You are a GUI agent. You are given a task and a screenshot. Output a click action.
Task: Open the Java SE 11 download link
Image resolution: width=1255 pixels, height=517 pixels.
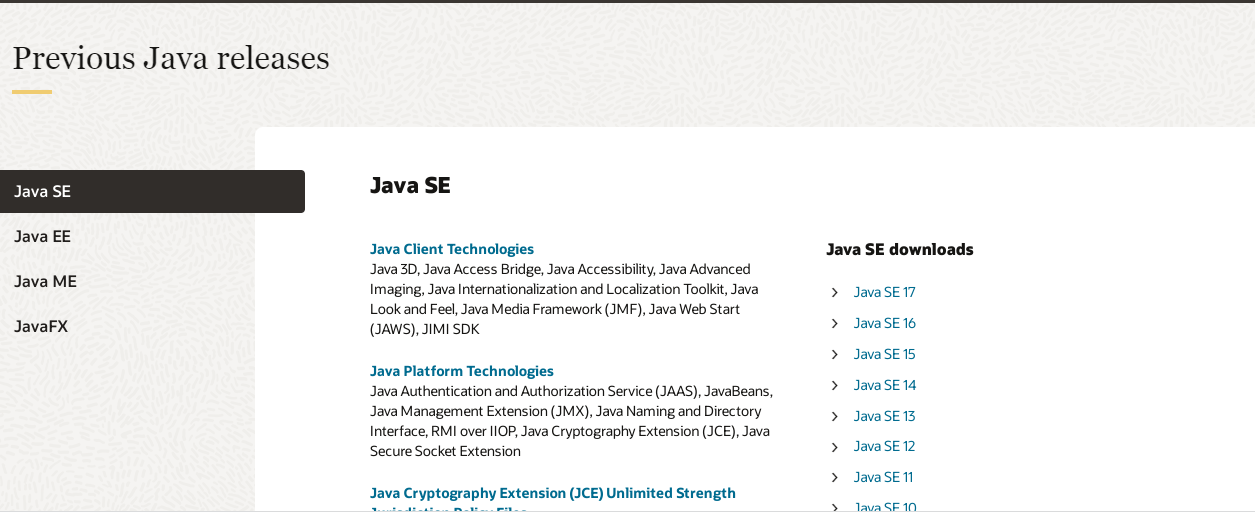coord(883,477)
